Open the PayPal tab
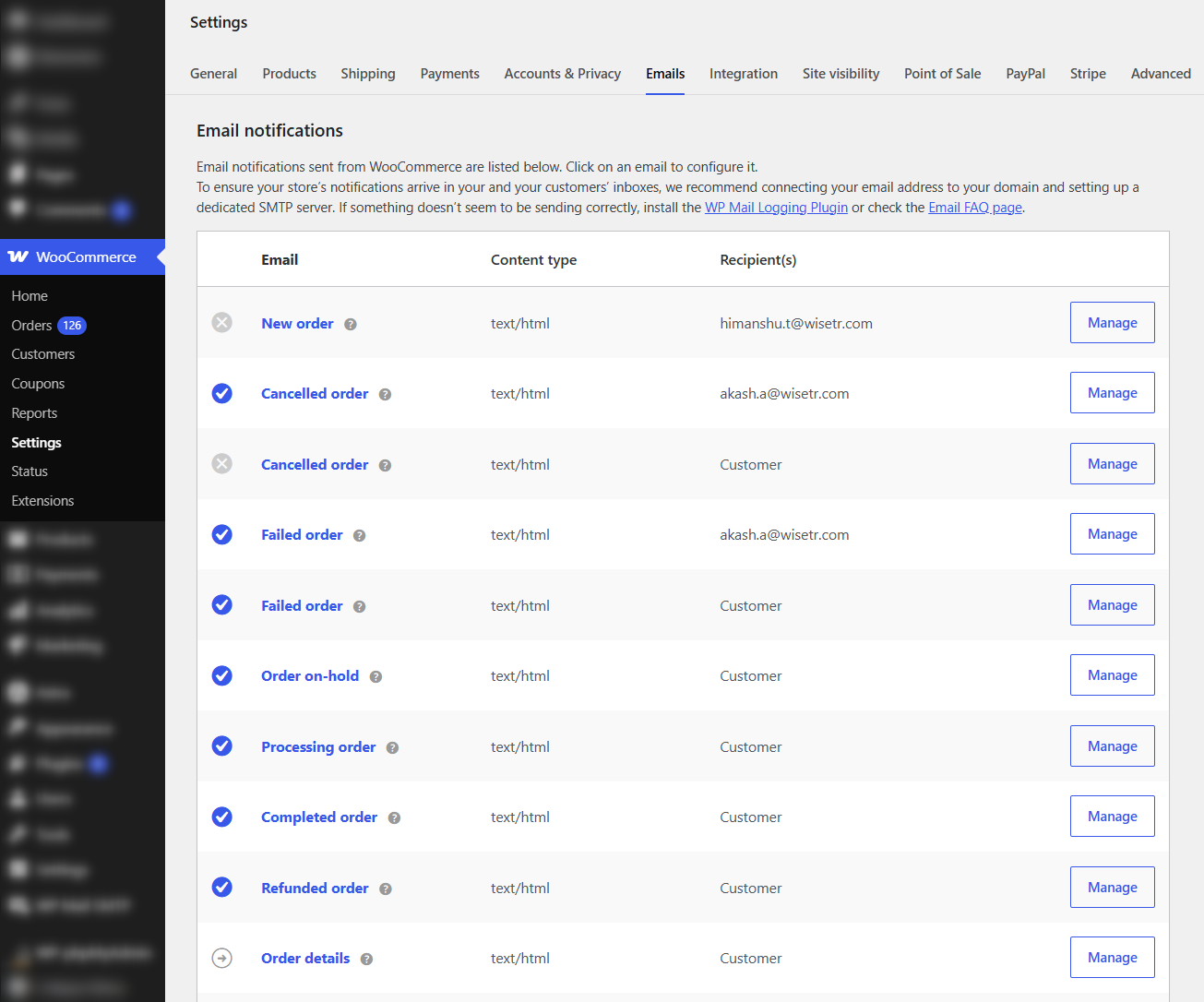 pyautogui.click(x=1025, y=74)
